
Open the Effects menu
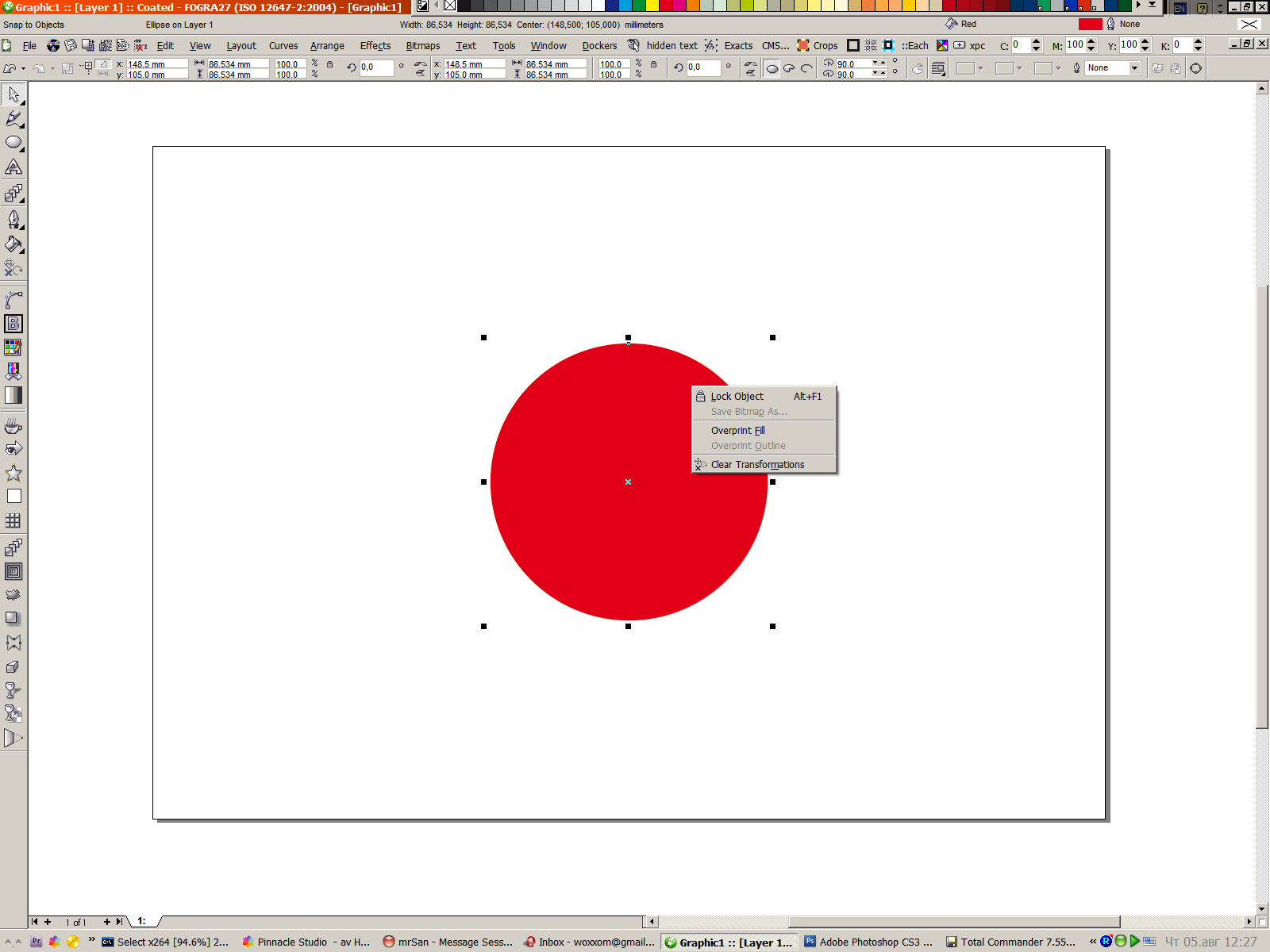375,45
